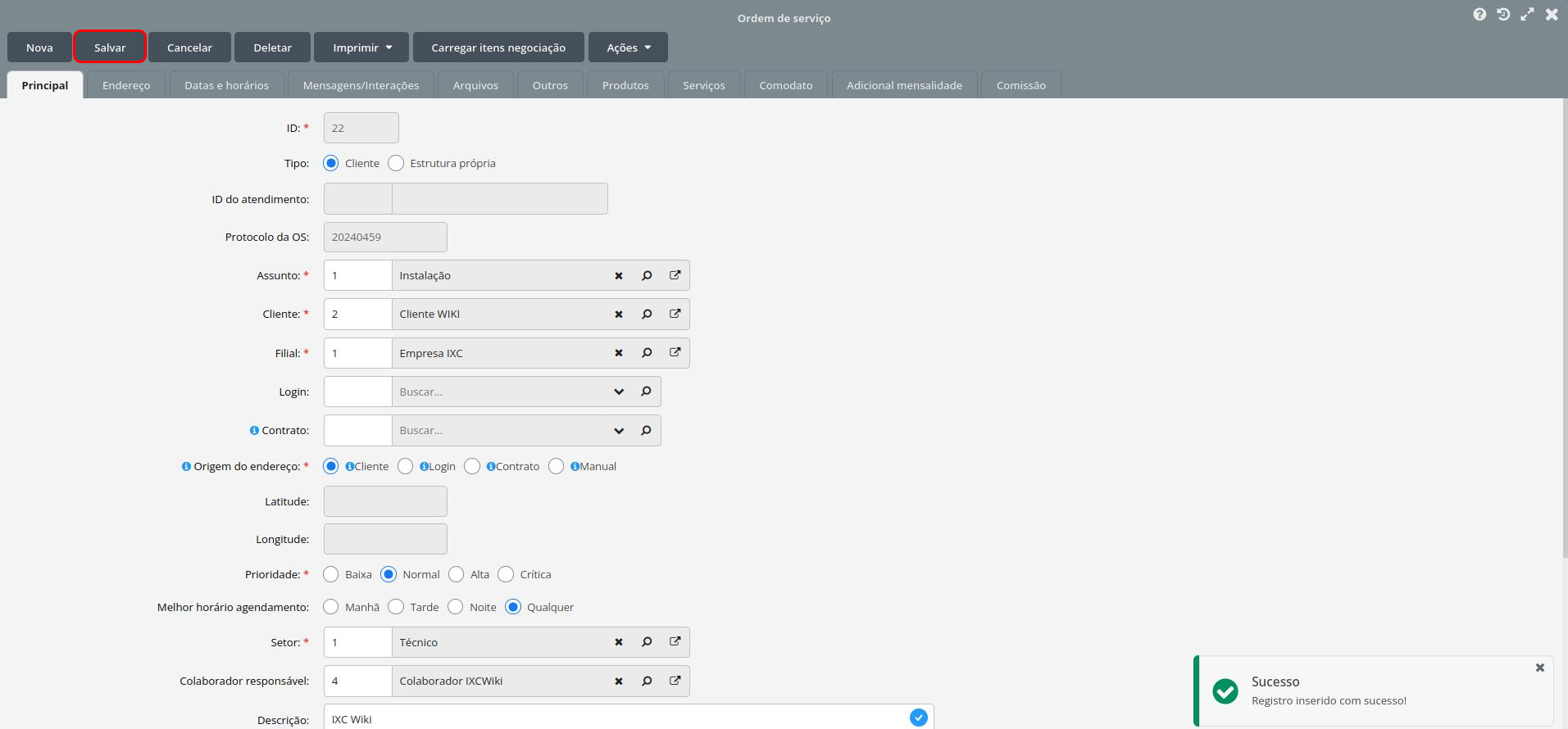Set Prioridade to Alta

point(457,574)
